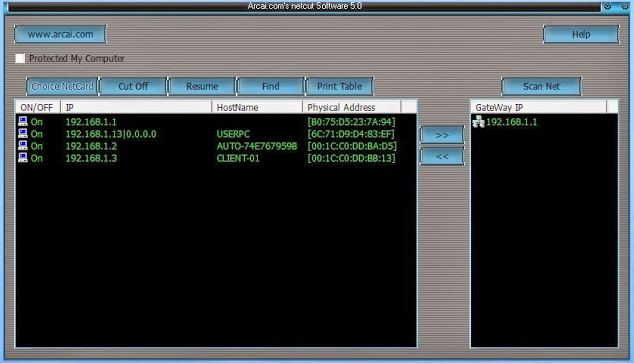The height and width of the screenshot is (363, 634).
Task: Click computer icon in the 192.168.1.1 row
Action: [x=23, y=121]
